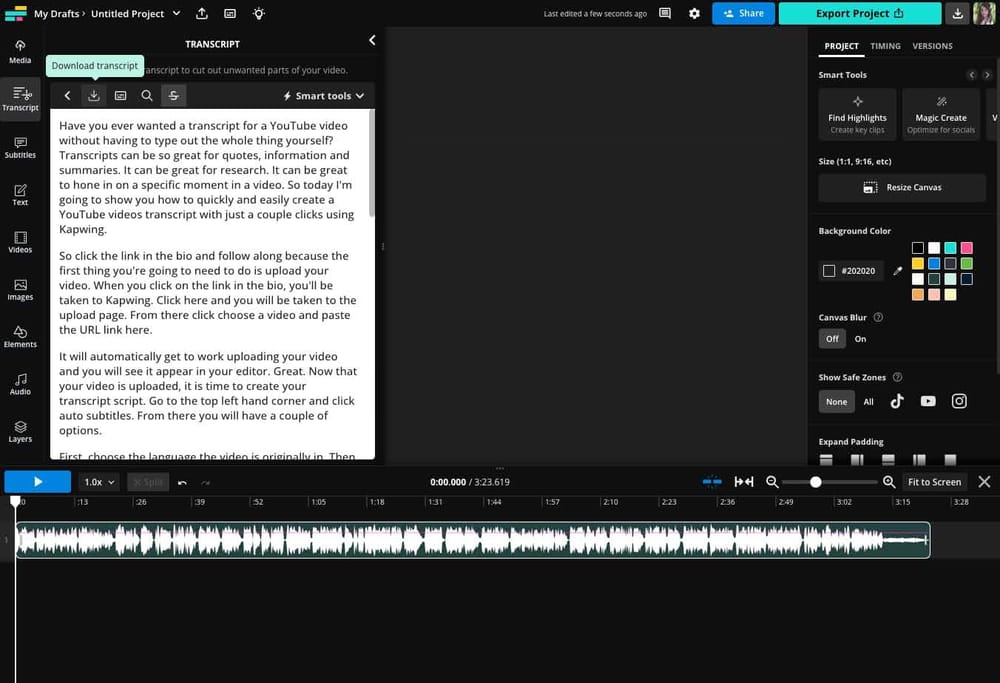Screen dimensions: 1000x683
Task: Select the pink background color swatch
Action: [968, 246]
